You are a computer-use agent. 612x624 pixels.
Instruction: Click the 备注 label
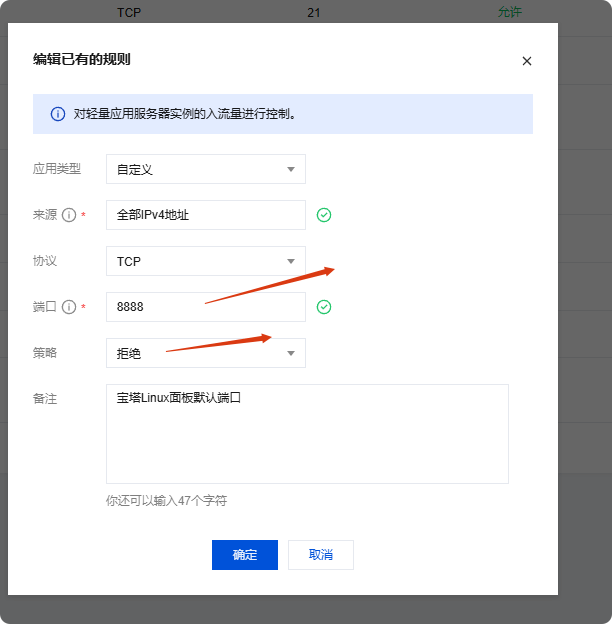45,398
